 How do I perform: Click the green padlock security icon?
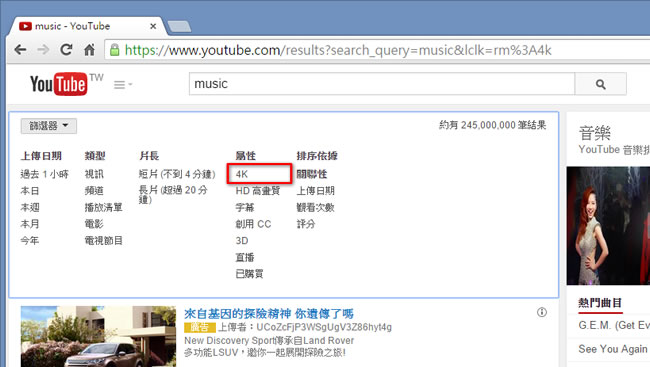[x=115, y=50]
